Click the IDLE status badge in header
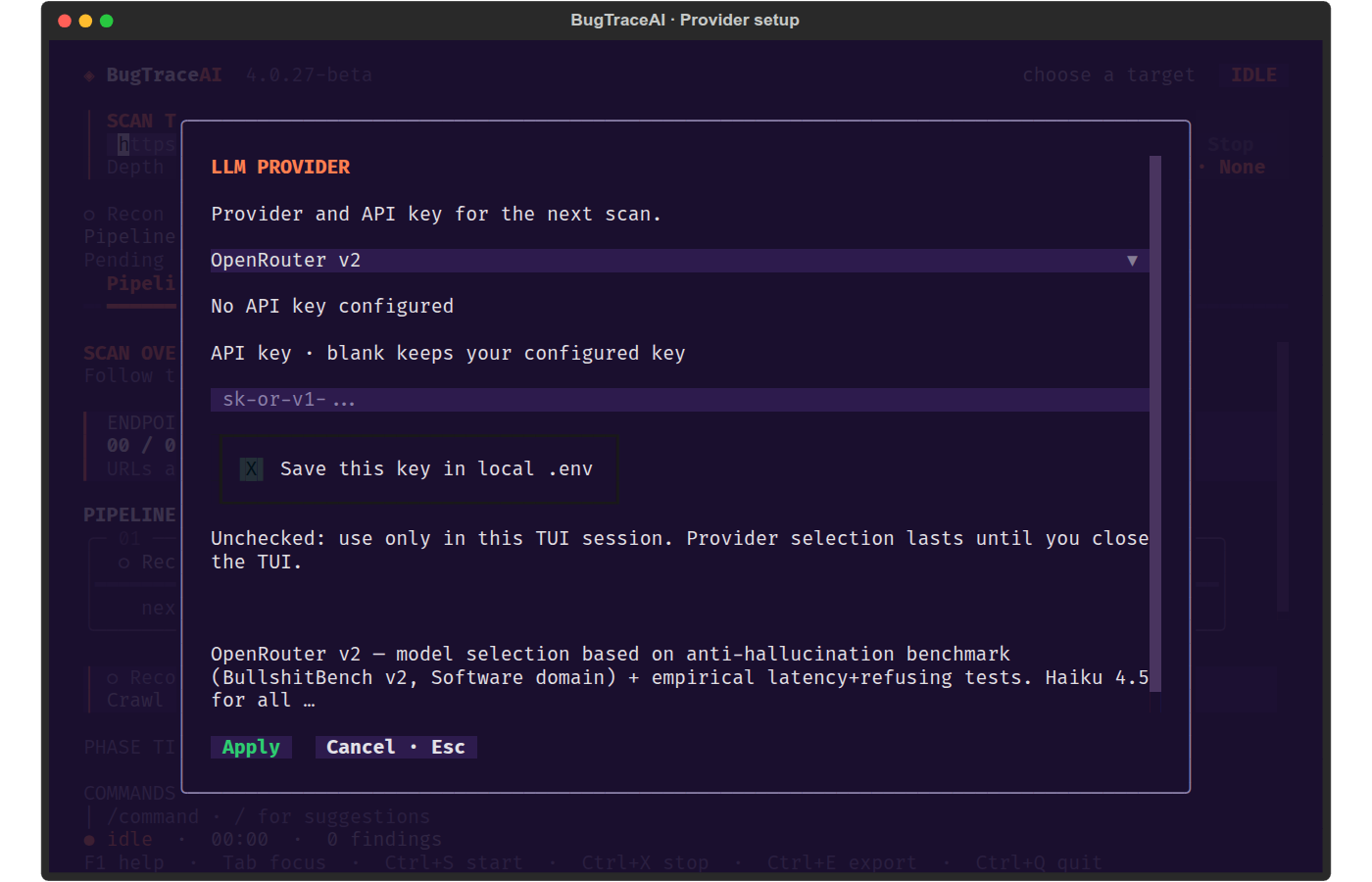This screenshot has height=882, width=1372. (x=1253, y=75)
